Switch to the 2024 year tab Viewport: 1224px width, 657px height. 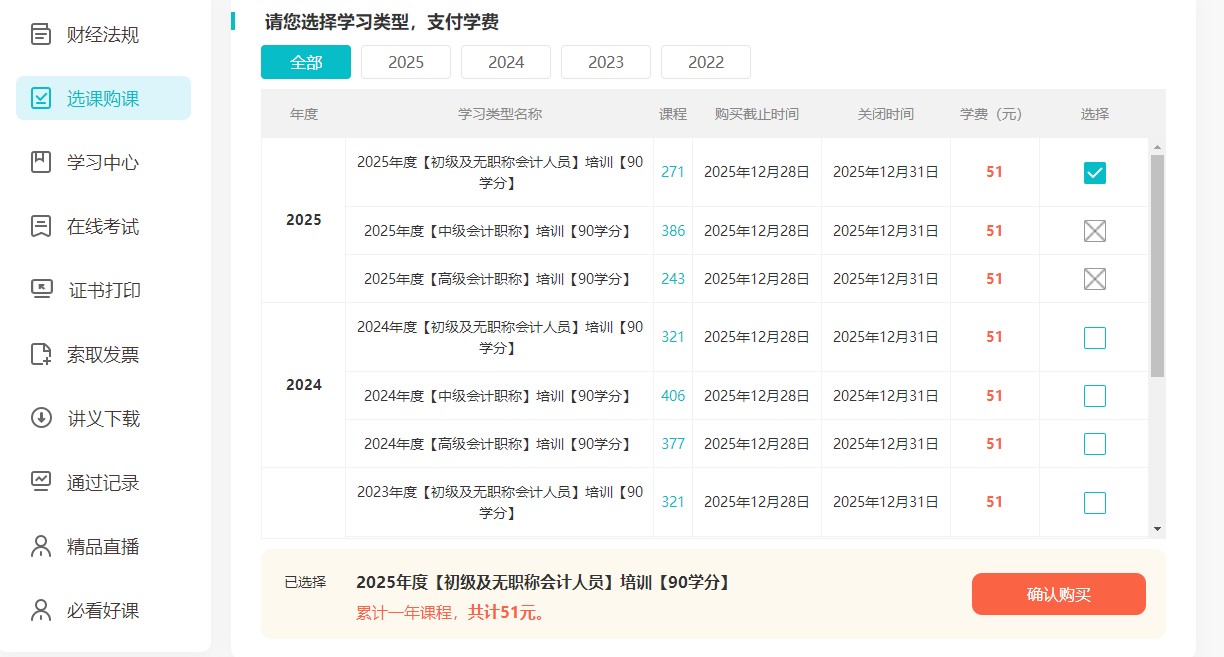point(506,62)
